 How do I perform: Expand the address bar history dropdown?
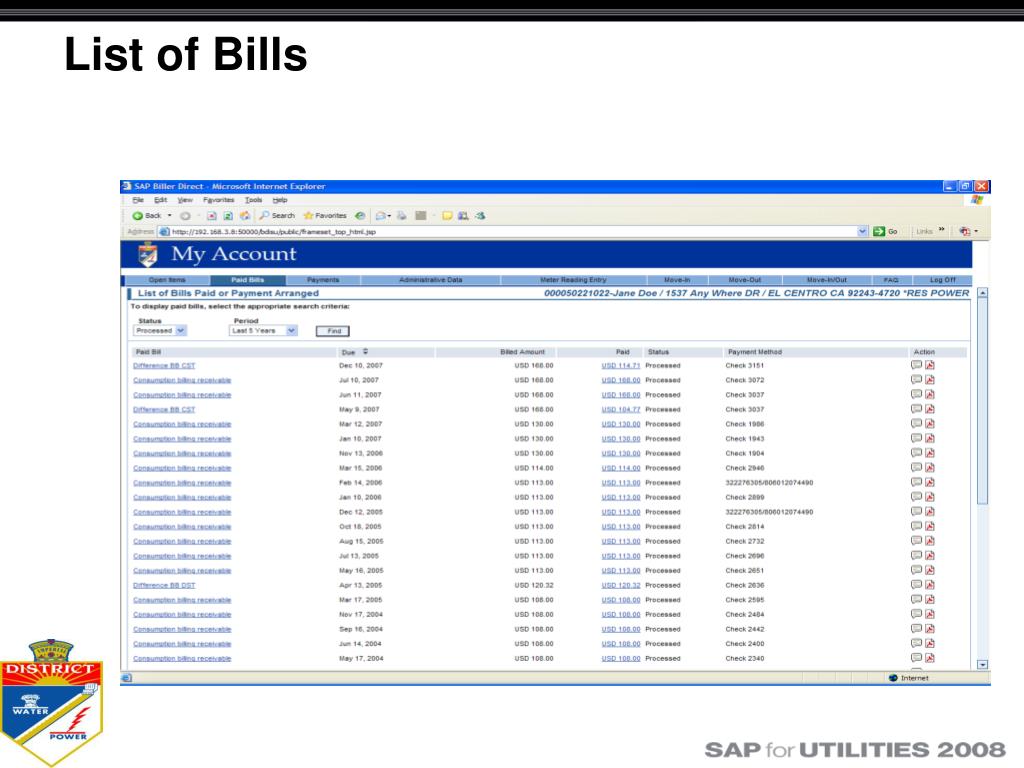862,231
